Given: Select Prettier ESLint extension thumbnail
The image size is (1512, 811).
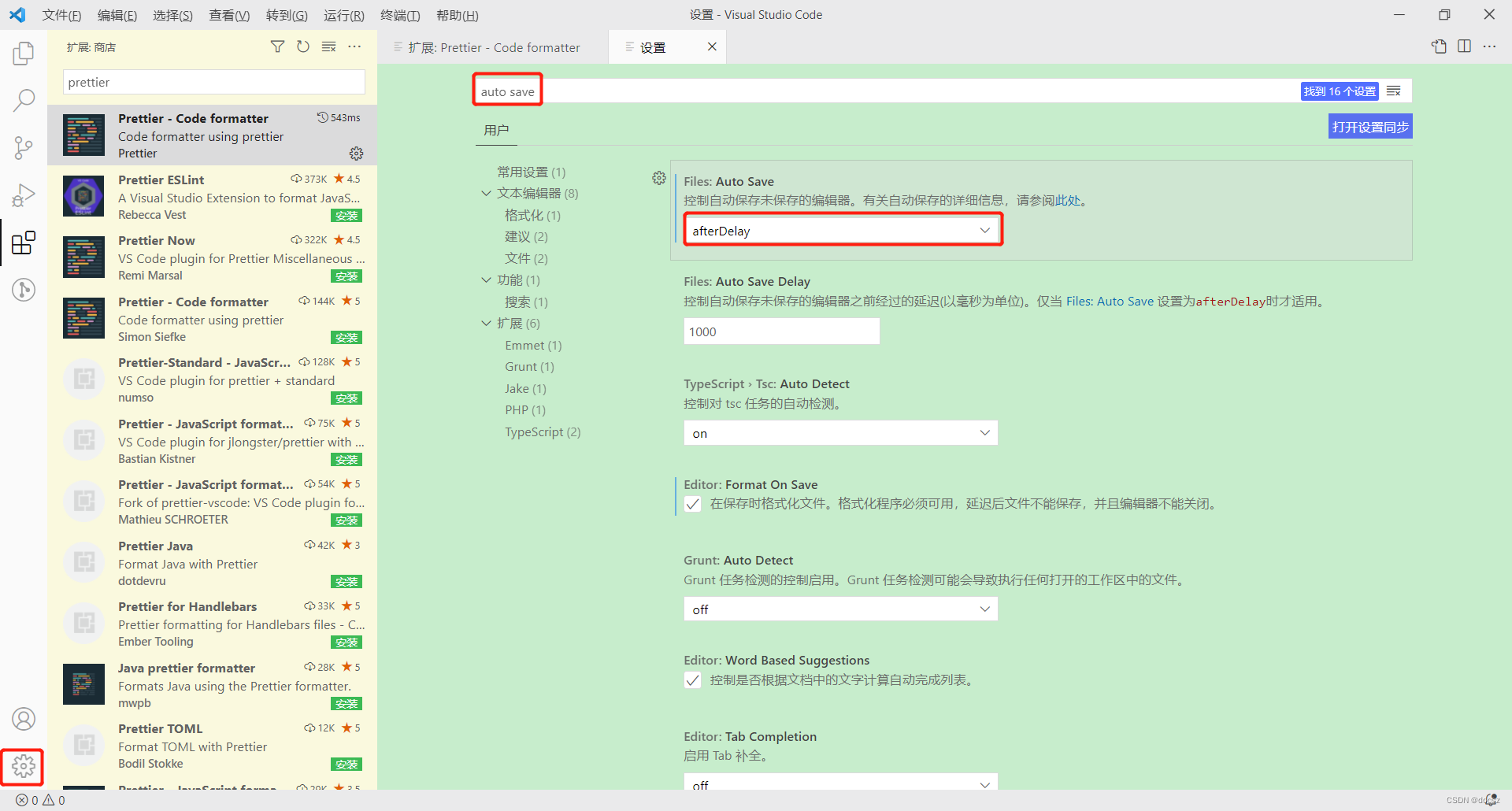Looking at the screenshot, I should (x=83, y=196).
